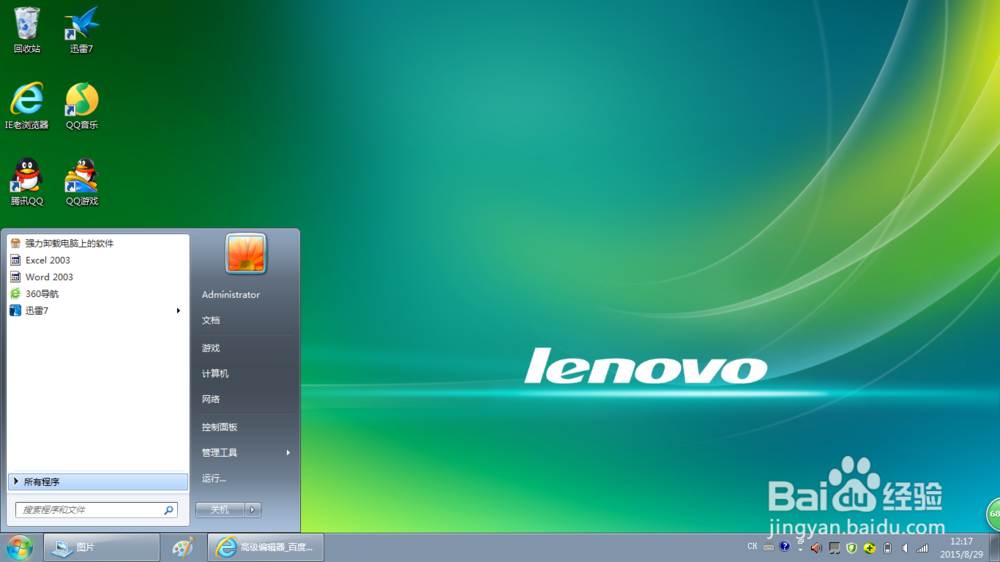Open the QQ游戏 desktop shortcut
Screen dimensions: 1000x562
tap(82, 182)
